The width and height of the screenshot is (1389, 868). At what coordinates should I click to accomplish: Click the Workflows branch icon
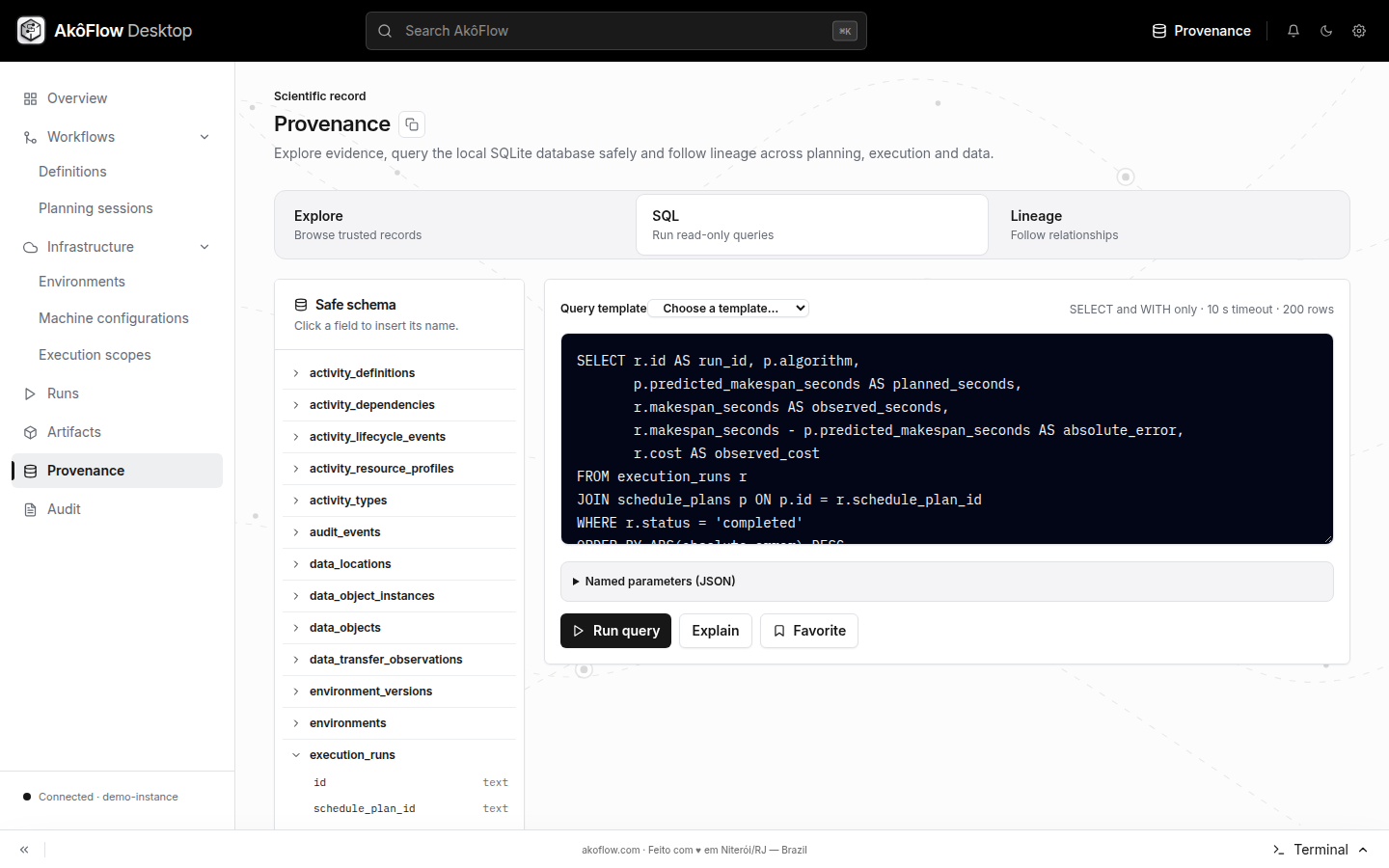[30, 137]
